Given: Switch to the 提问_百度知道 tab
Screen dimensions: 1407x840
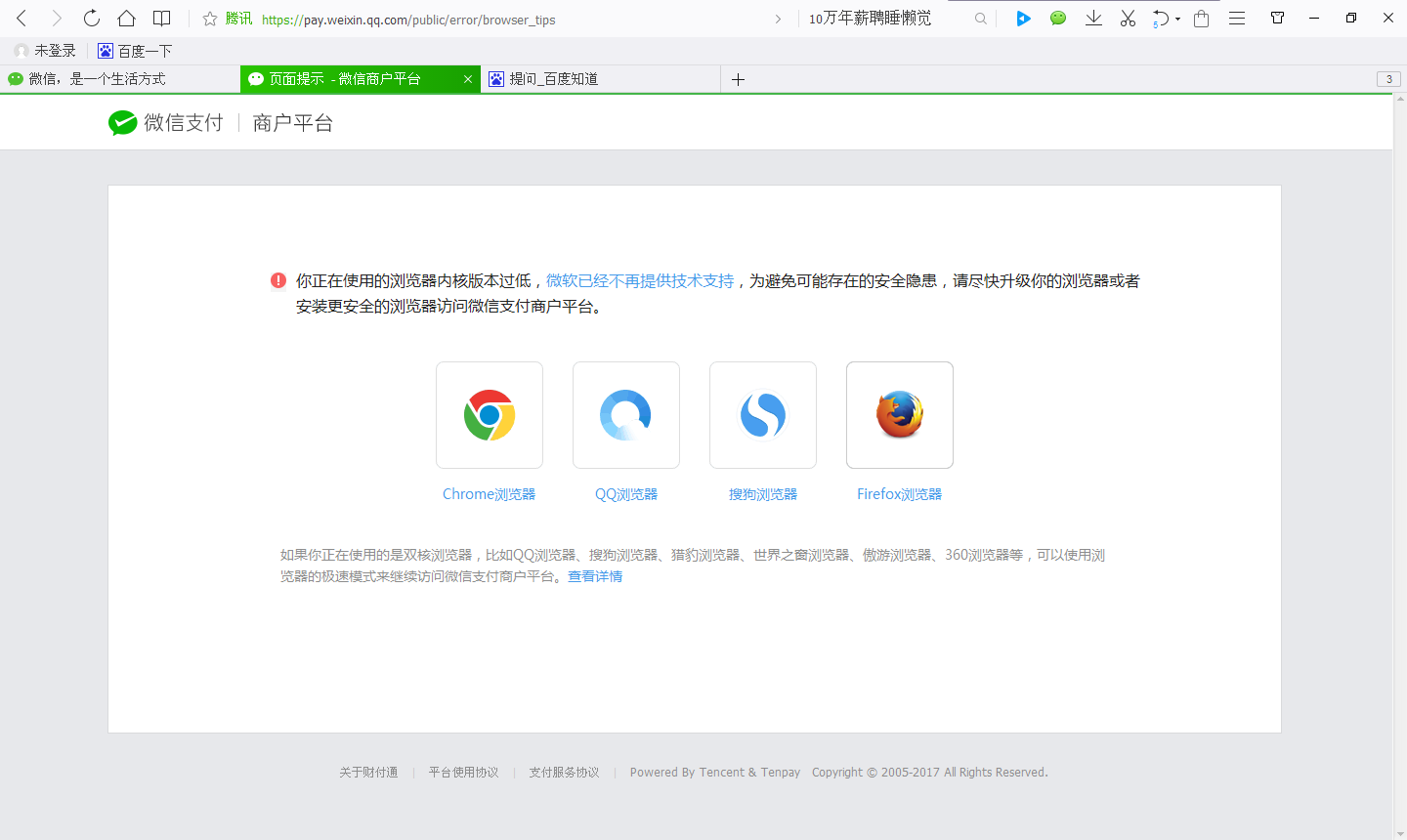Looking at the screenshot, I should click(601, 79).
